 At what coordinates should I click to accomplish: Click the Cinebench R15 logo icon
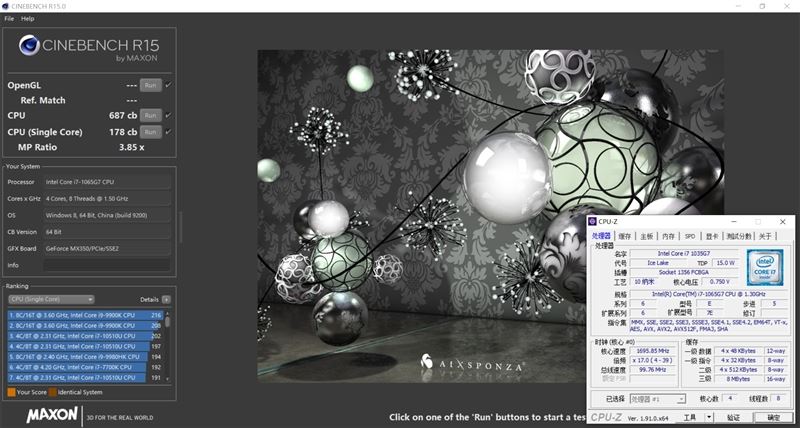tap(29, 45)
